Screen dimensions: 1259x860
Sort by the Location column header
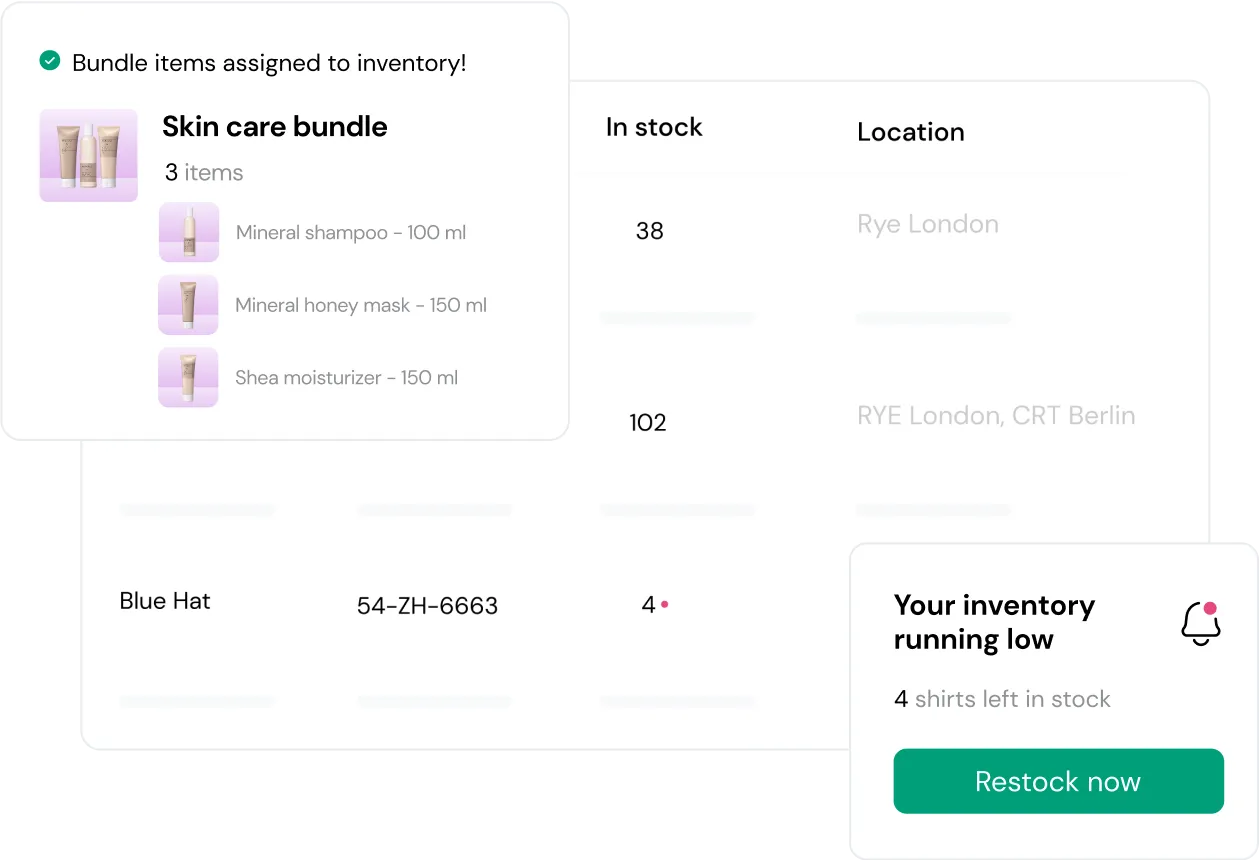pos(910,132)
